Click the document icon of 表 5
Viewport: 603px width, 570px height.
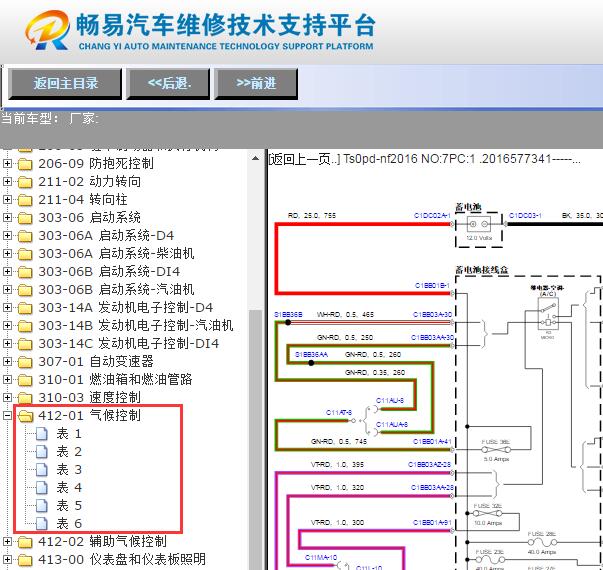click(x=42, y=506)
